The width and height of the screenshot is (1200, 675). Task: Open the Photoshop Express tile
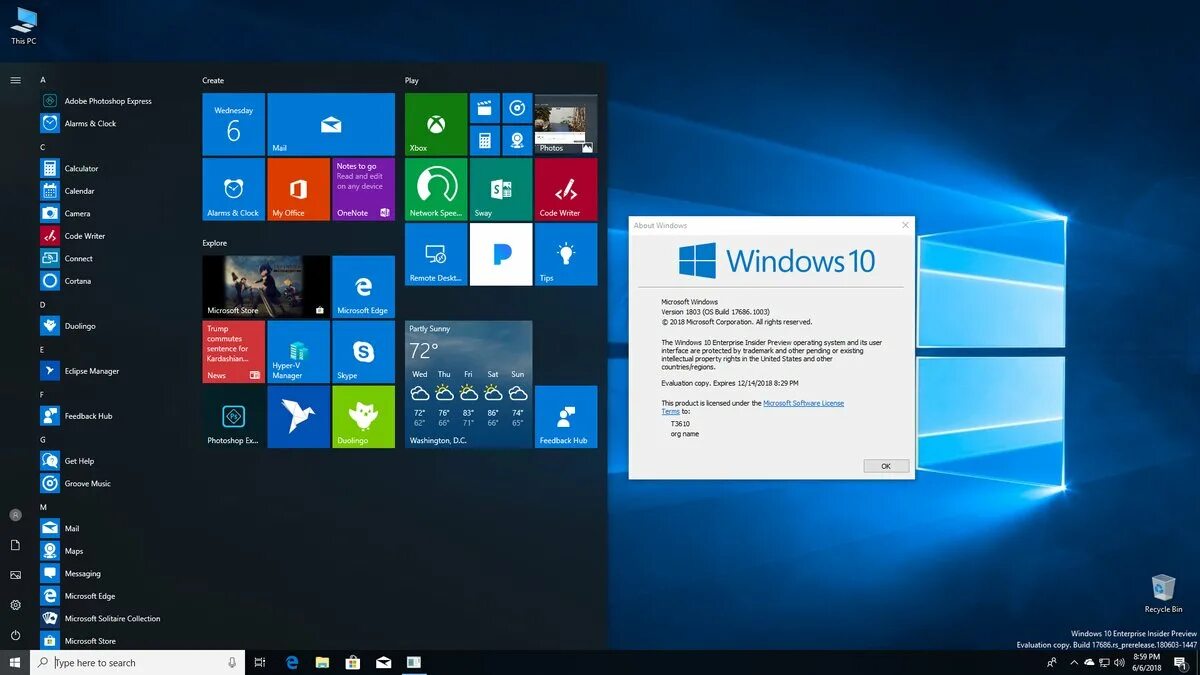[x=233, y=417]
